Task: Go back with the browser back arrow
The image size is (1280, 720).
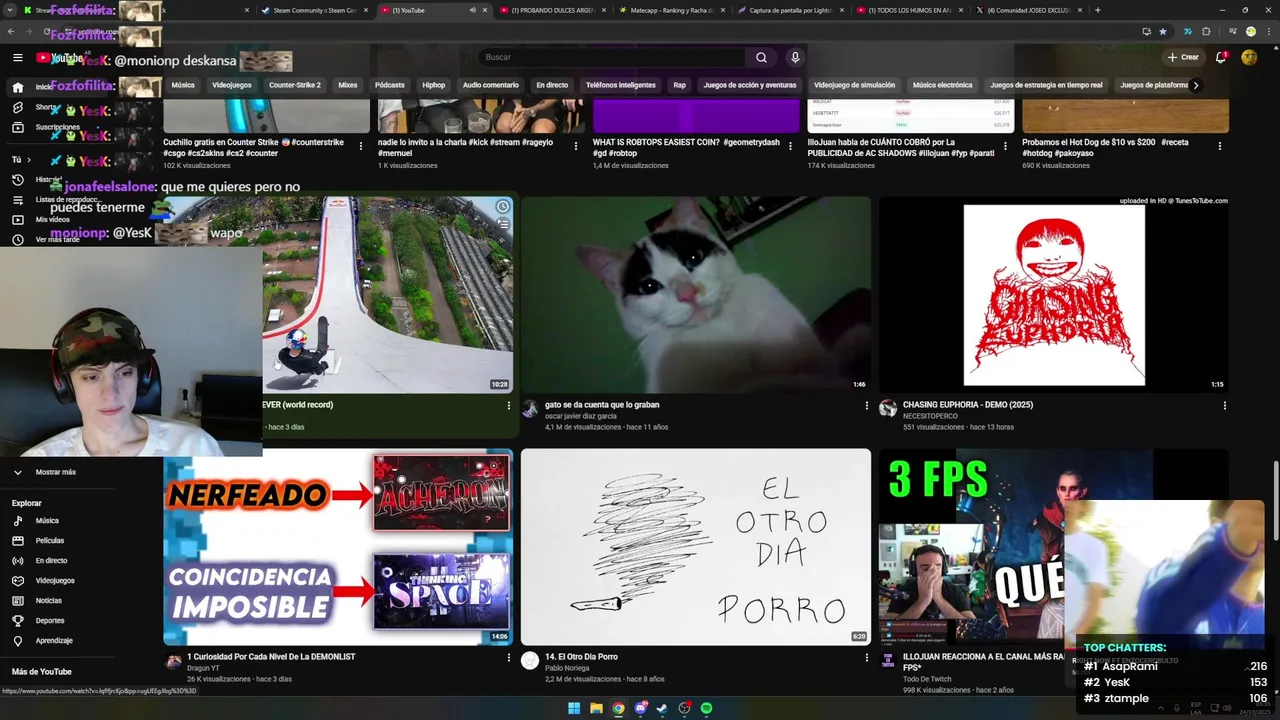Action: coord(11,31)
